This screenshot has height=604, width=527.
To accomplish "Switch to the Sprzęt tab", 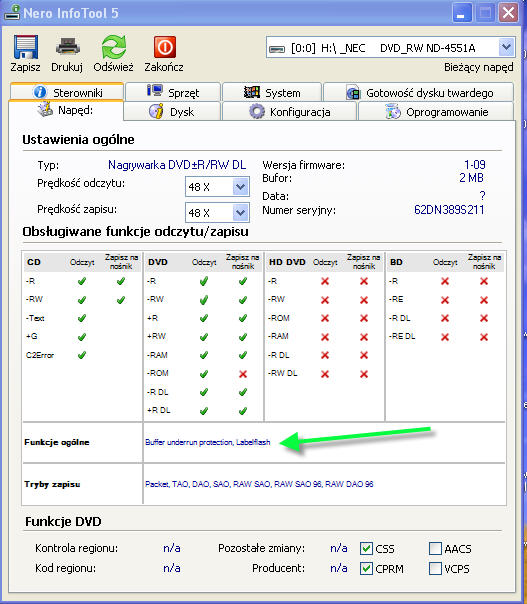I will (173, 92).
